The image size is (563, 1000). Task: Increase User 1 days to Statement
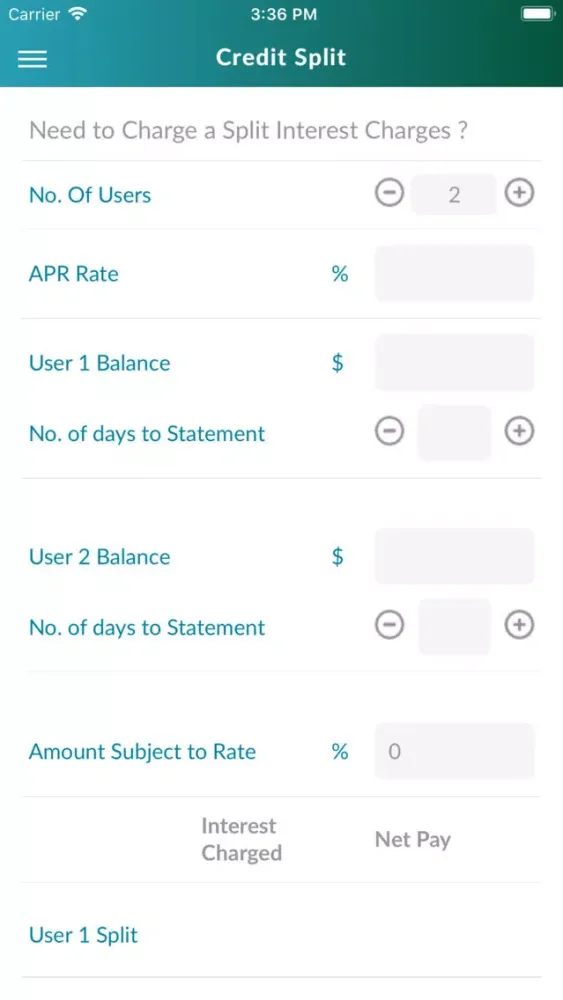(x=519, y=432)
